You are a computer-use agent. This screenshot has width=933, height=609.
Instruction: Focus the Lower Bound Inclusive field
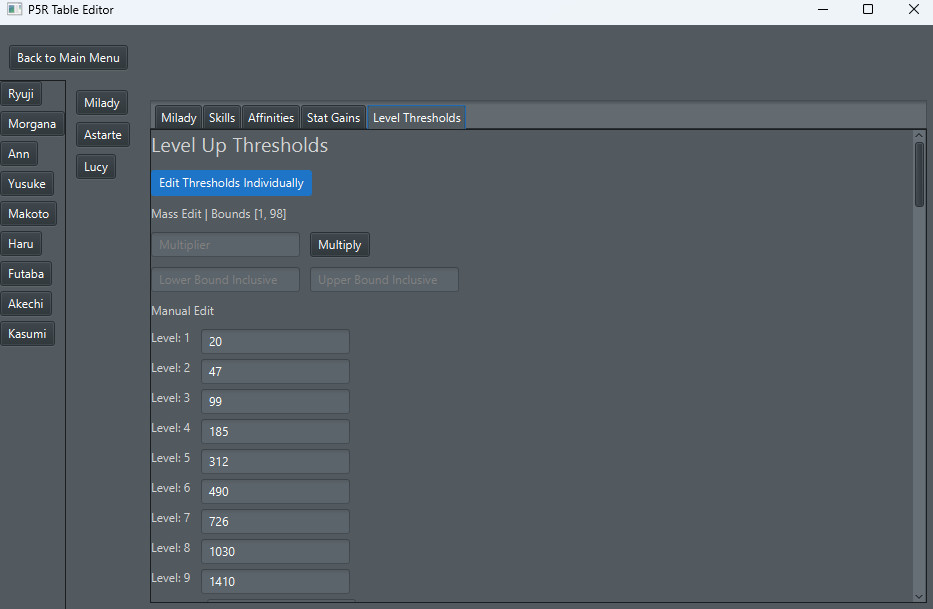(x=225, y=280)
